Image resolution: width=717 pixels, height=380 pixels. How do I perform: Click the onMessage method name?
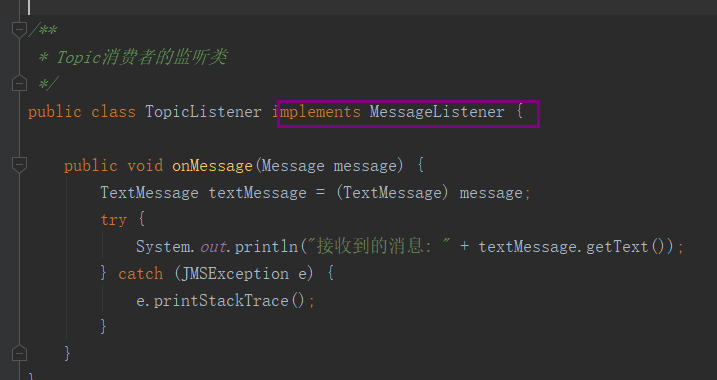[x=212, y=166]
